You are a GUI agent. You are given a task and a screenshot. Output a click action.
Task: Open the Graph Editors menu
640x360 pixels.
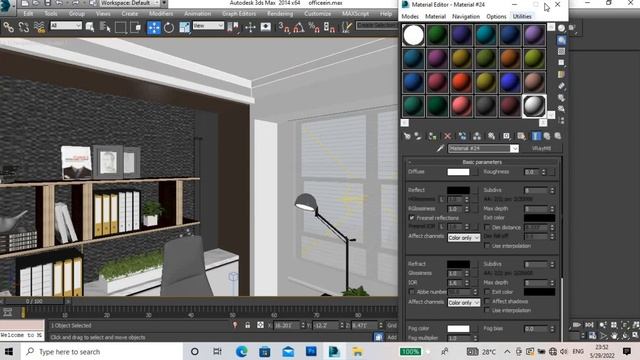pos(239,14)
